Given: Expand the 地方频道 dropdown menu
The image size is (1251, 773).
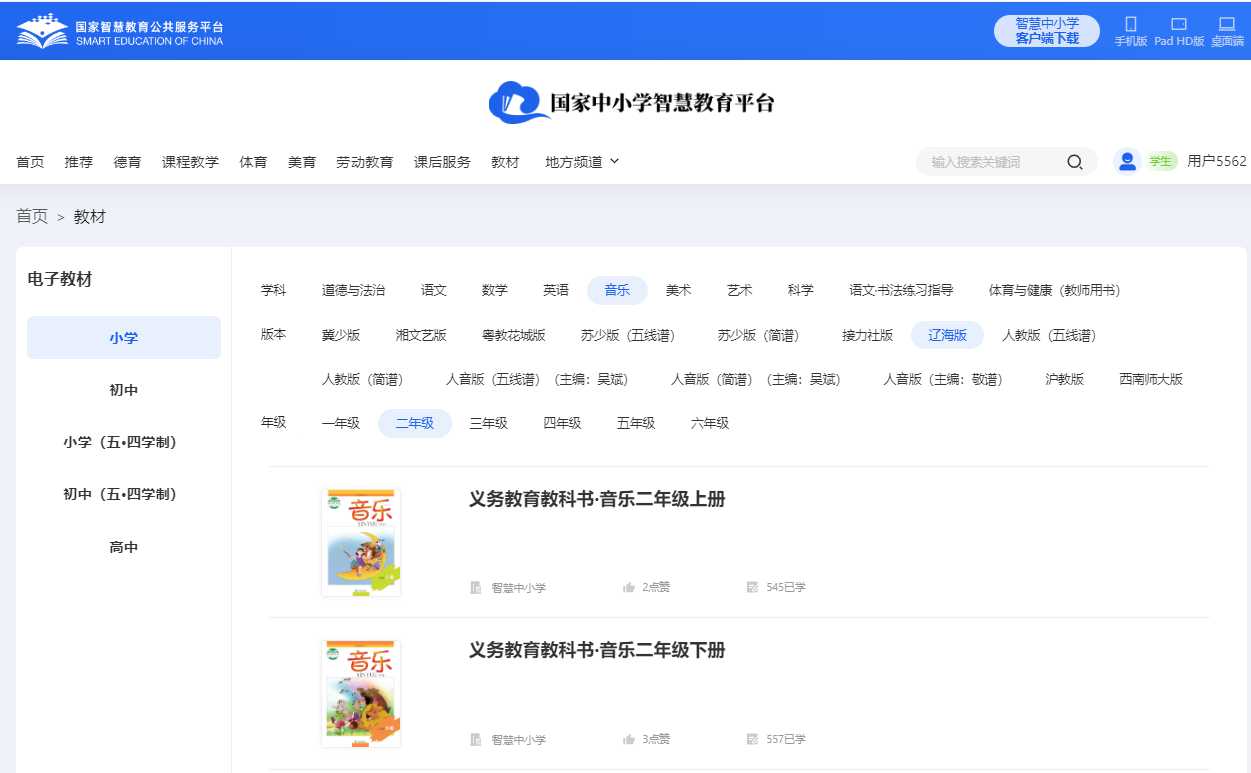Looking at the screenshot, I should point(582,162).
